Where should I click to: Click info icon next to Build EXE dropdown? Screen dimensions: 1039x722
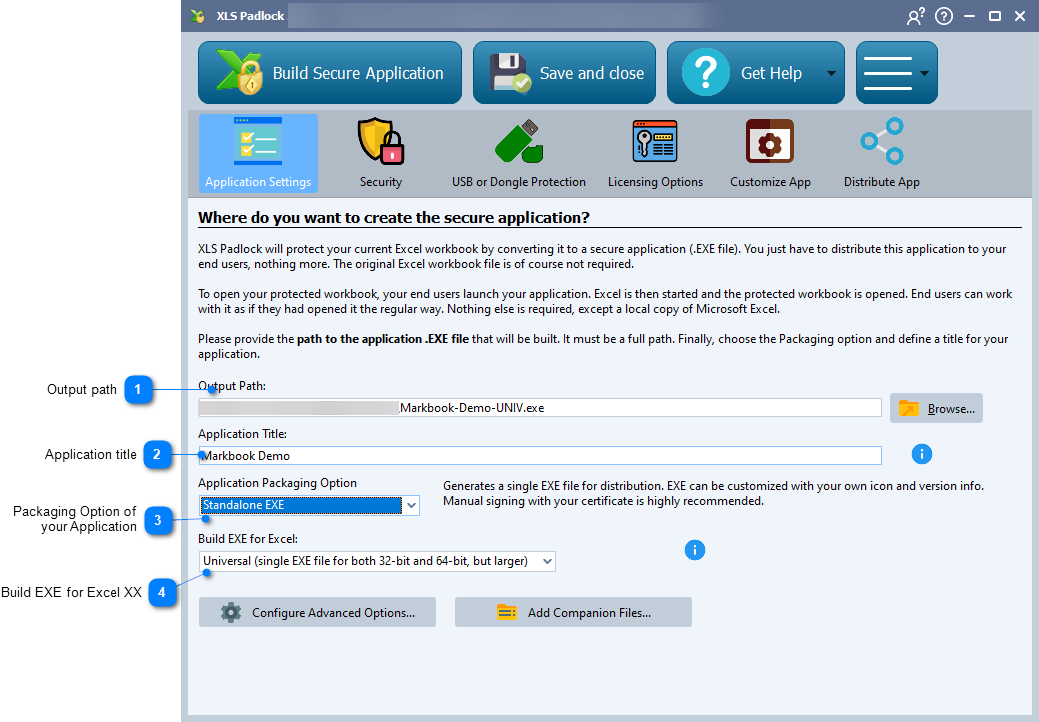[x=694, y=550]
